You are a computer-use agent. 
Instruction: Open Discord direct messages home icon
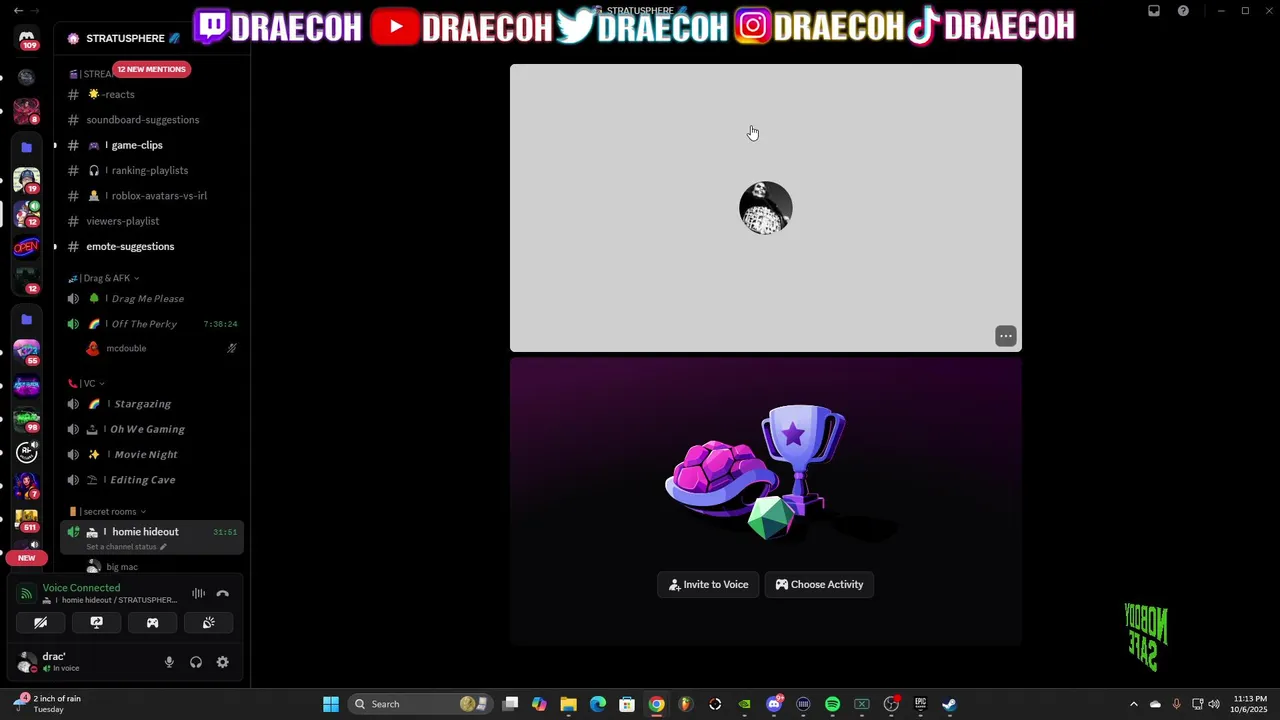coord(27,38)
